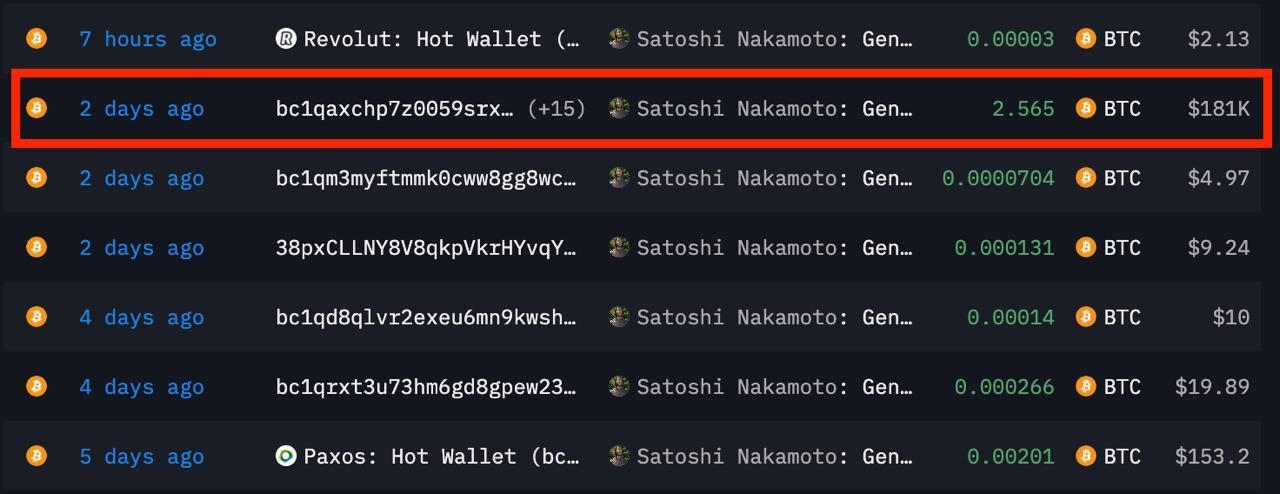The image size is (1280, 494).
Task: Open the "7 hours ago" transaction timestamp link
Action: [x=148, y=39]
